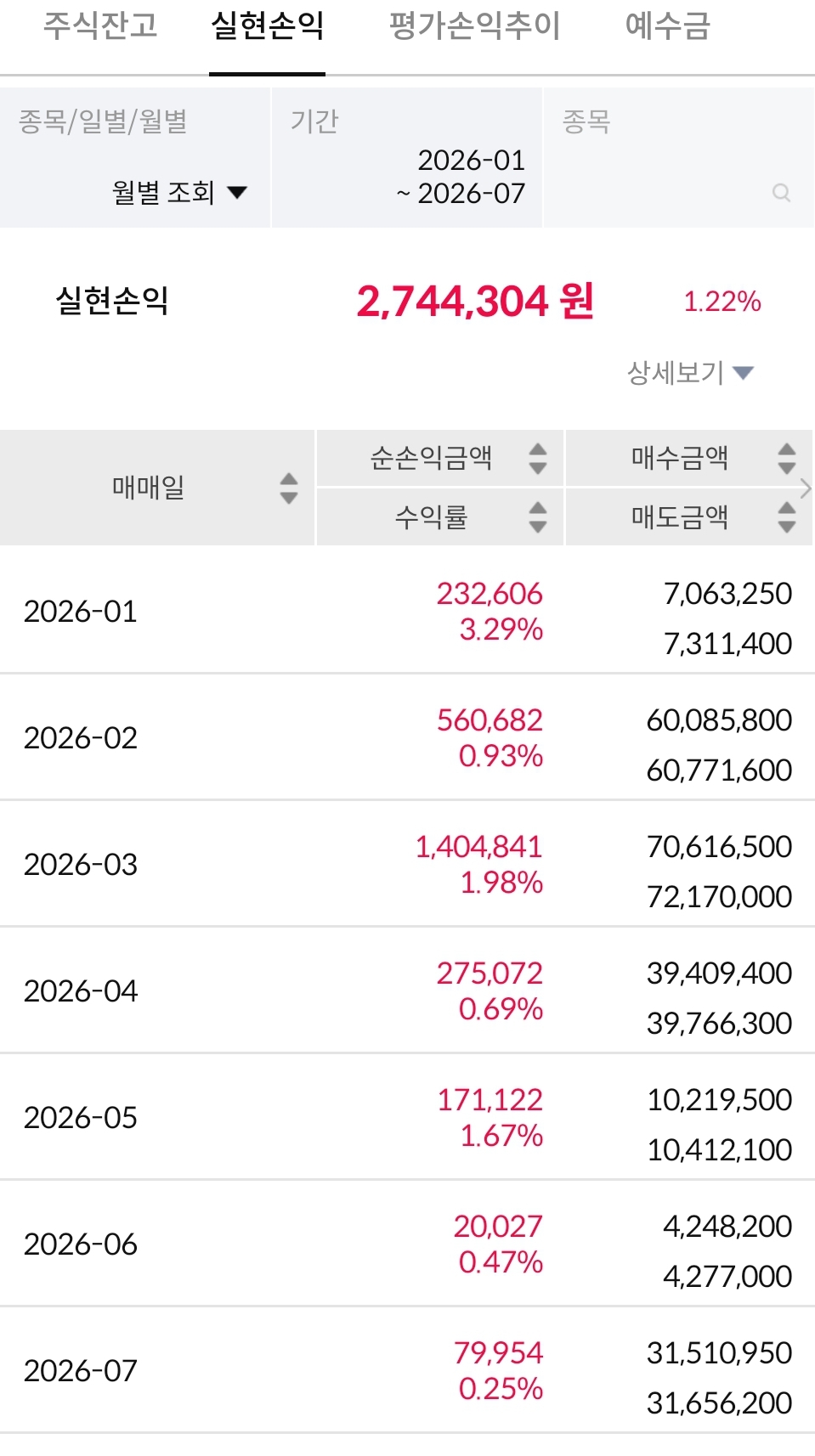Tap the search magnifier in 종목 field
The width and height of the screenshot is (815, 1456).
pyautogui.click(x=781, y=193)
